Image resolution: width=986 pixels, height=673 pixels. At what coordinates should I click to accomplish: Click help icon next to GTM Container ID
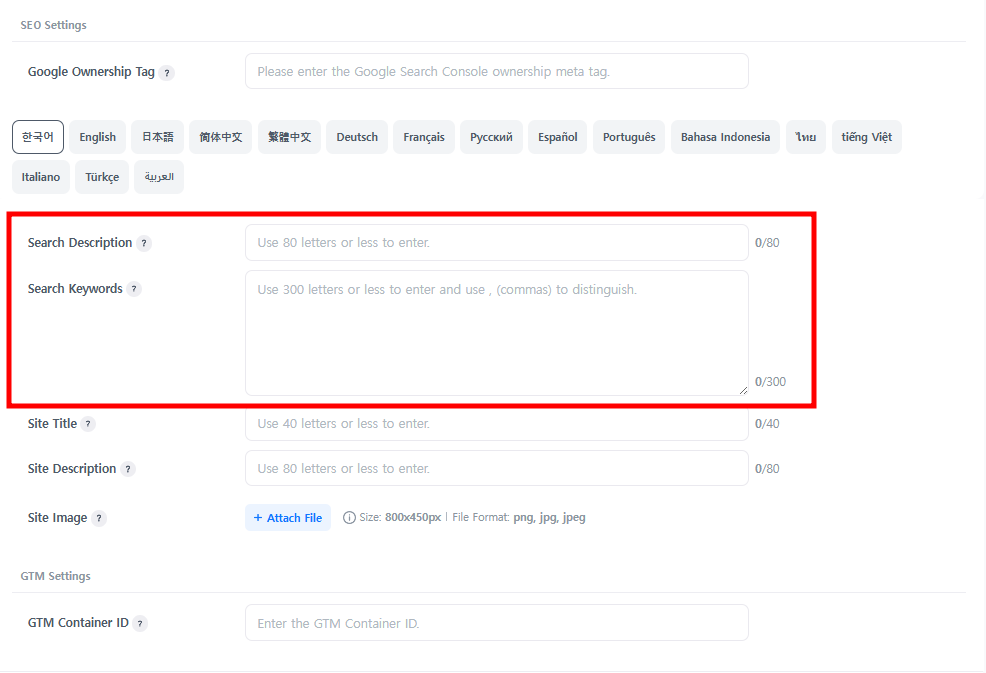point(140,623)
